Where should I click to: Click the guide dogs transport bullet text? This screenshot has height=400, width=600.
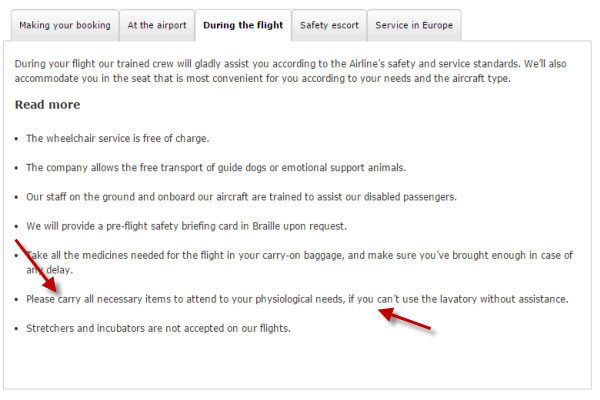(x=215, y=167)
